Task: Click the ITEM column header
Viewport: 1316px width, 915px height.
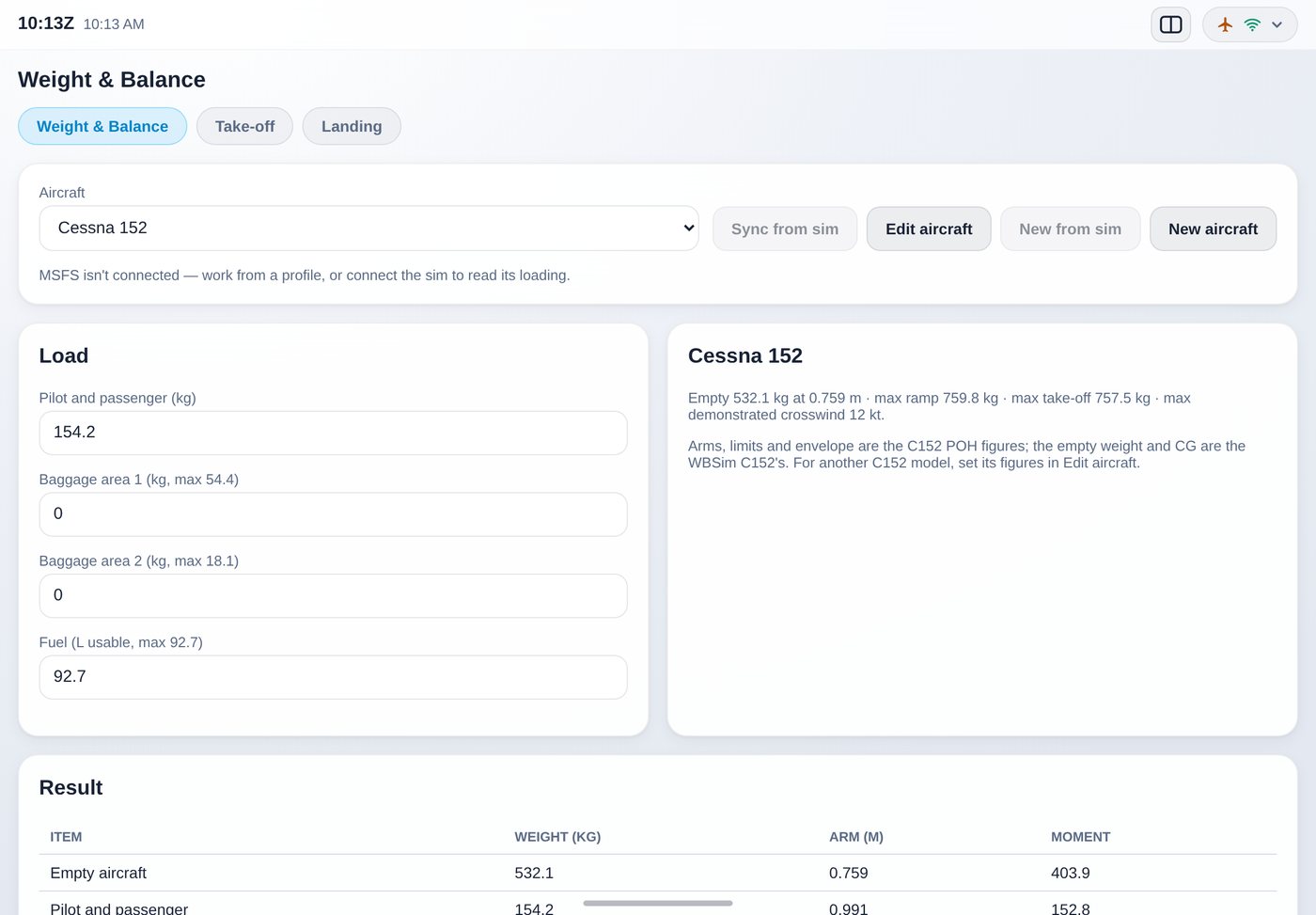Action: 66,837
